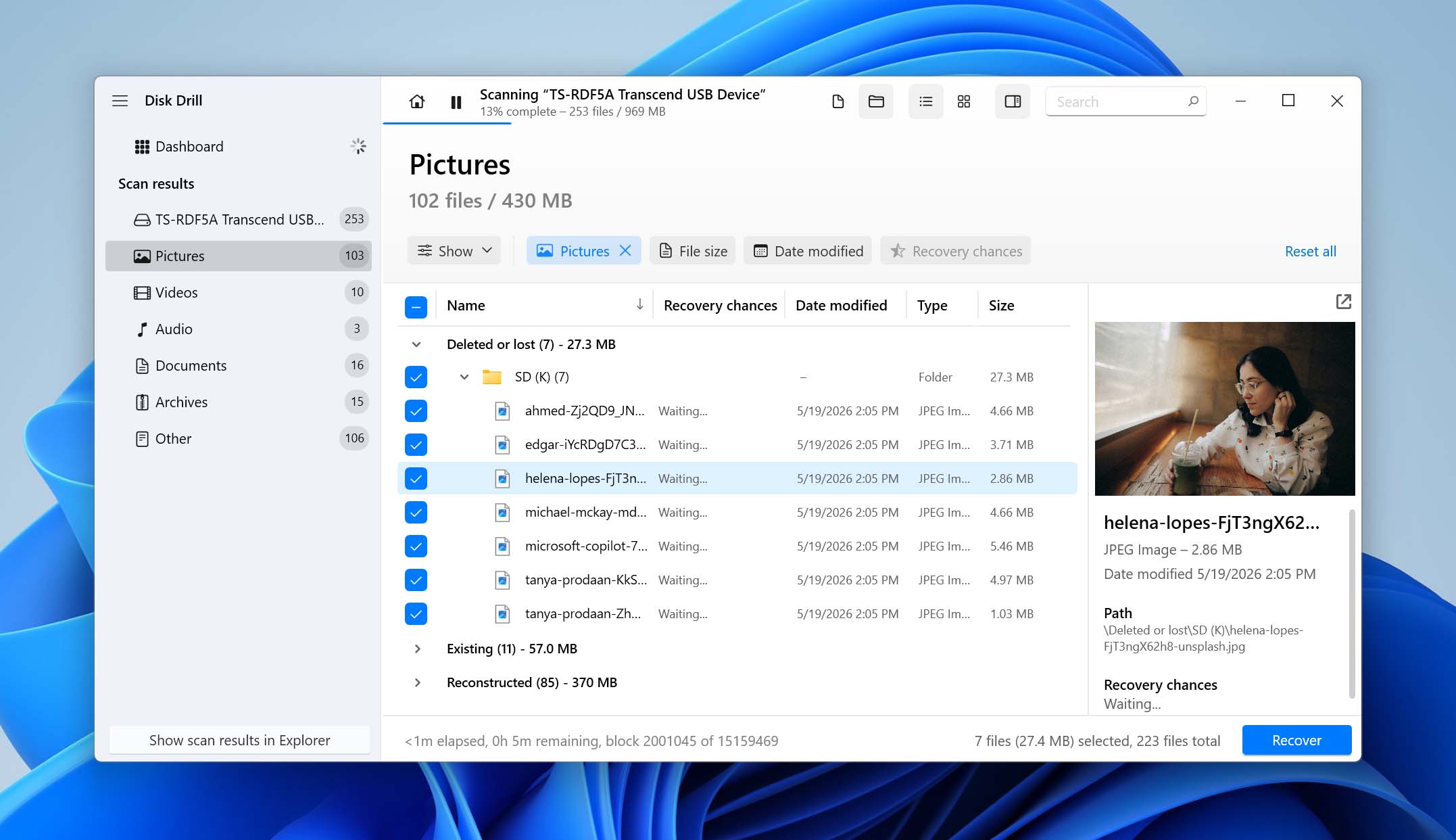The width and height of the screenshot is (1456, 840).
Task: Pause the scan
Action: (x=456, y=102)
